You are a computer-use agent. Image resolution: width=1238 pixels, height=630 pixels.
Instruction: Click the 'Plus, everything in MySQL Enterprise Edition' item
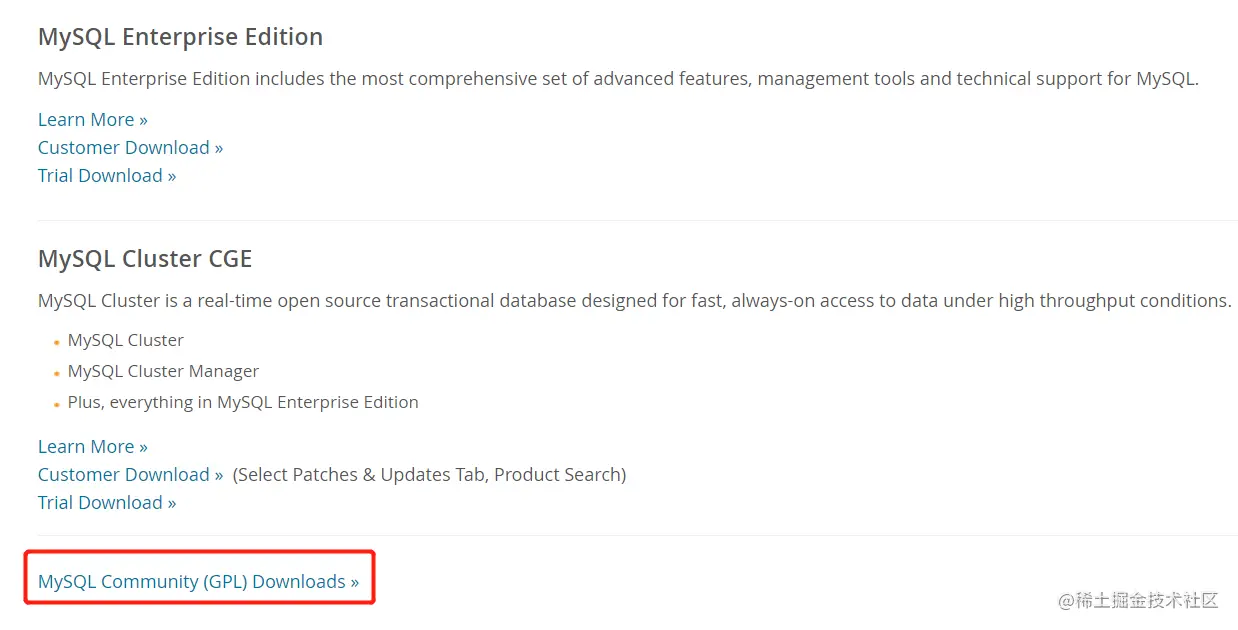pos(243,402)
